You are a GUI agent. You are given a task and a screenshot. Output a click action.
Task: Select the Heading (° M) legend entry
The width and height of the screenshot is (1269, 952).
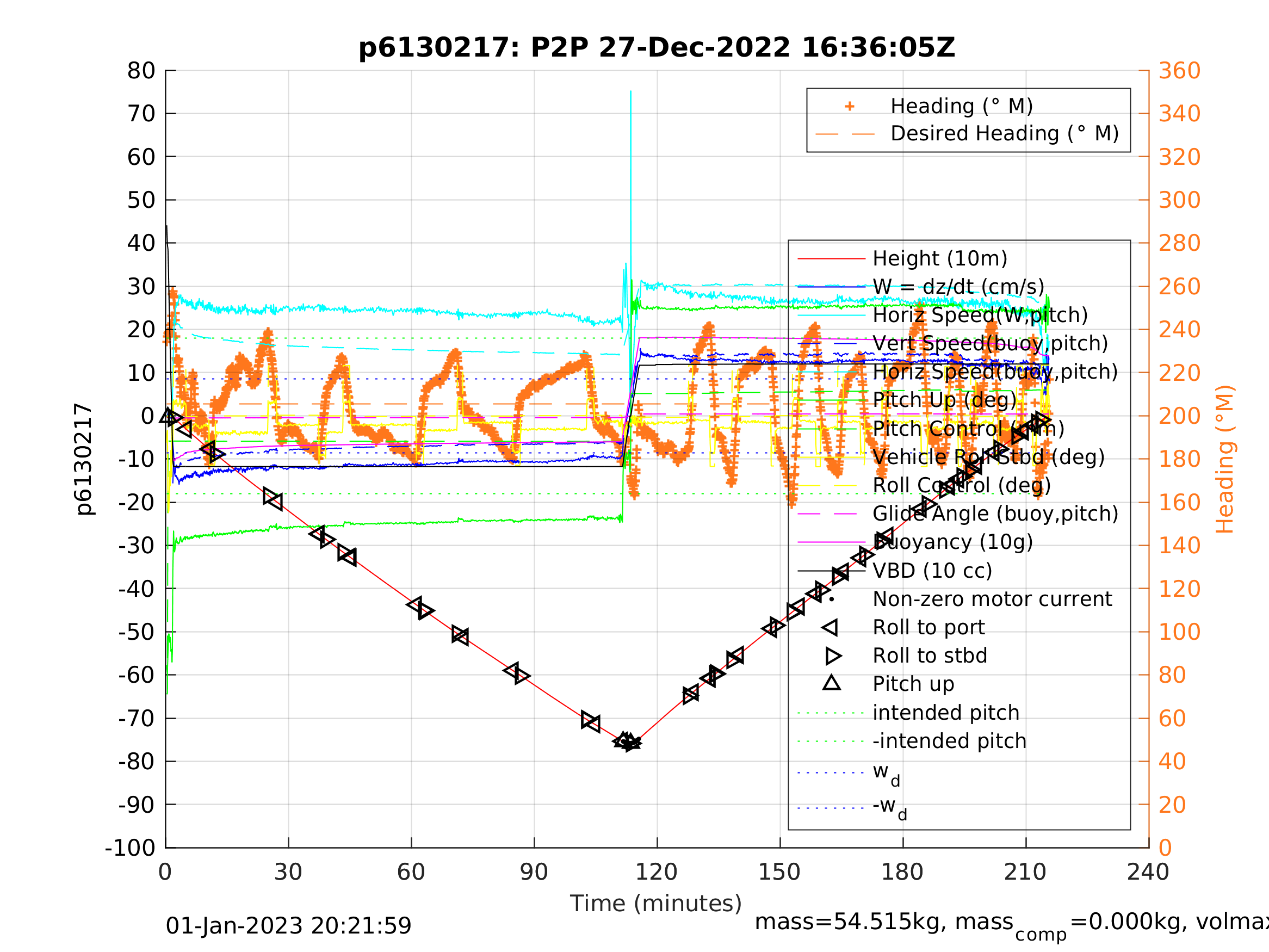tap(962, 106)
